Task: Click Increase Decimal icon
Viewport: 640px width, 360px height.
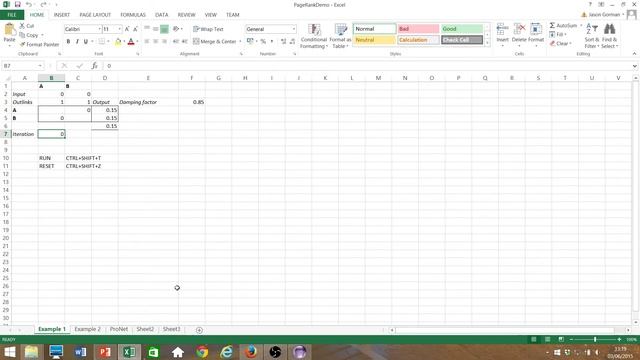Action: pyautogui.click(x=284, y=41)
